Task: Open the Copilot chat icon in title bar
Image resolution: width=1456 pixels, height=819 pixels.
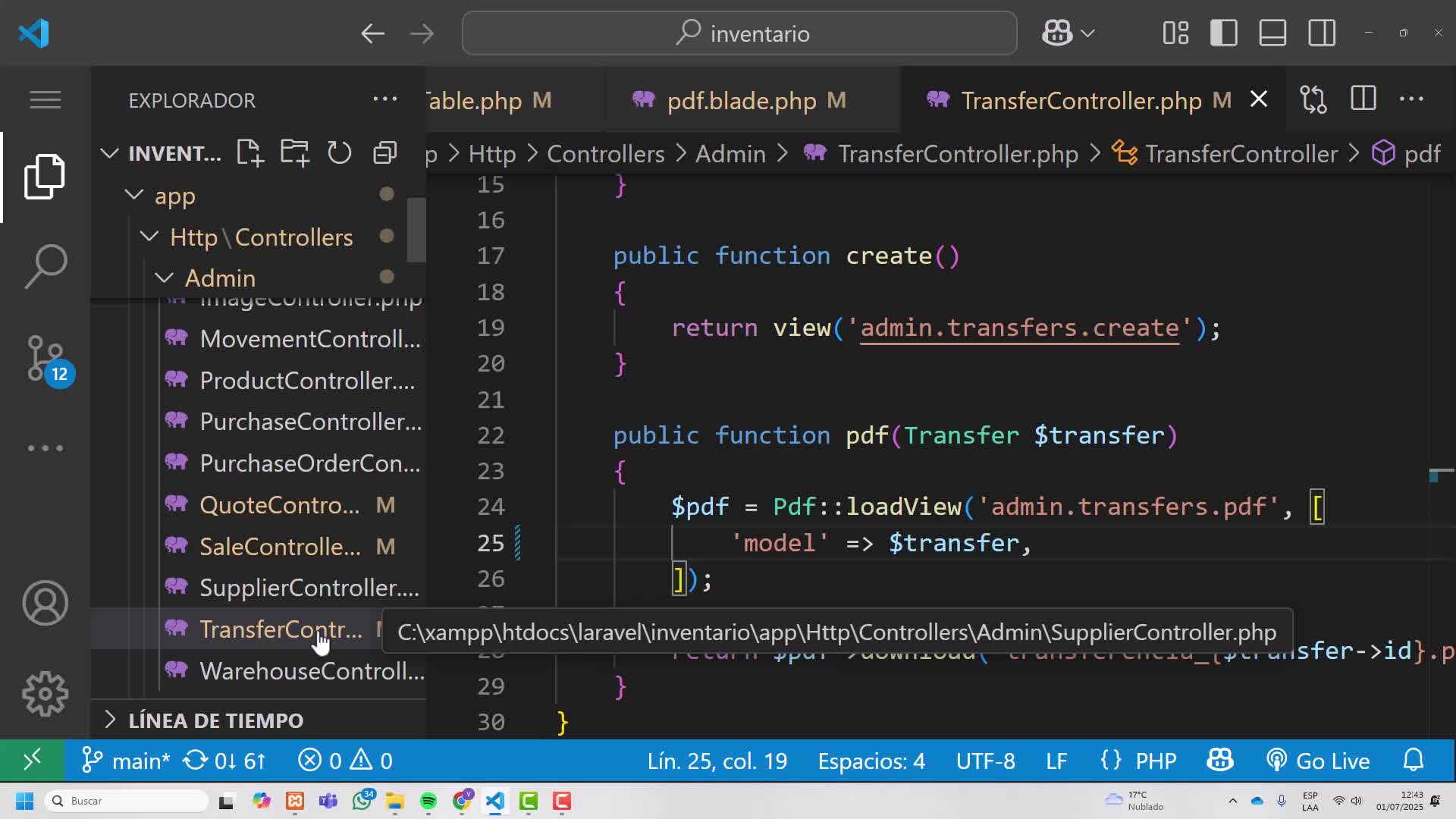Action: pyautogui.click(x=1057, y=33)
